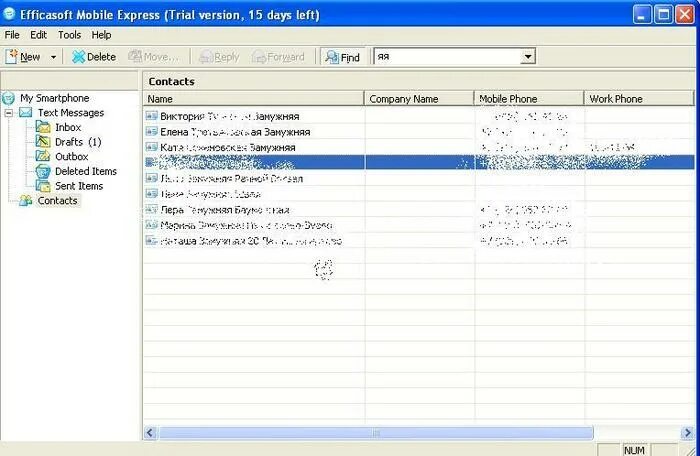
Task: Open the Deleted Items folder
Action: point(86,172)
